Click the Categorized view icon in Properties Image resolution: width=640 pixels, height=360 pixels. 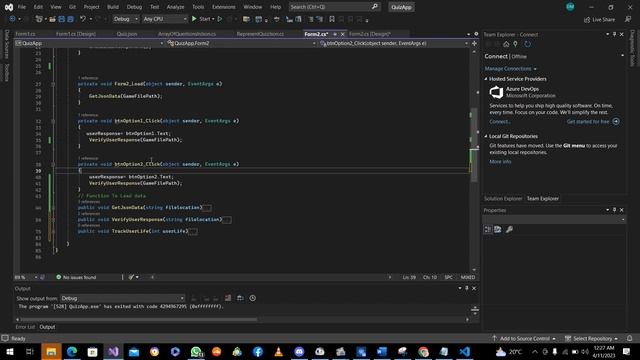488,229
